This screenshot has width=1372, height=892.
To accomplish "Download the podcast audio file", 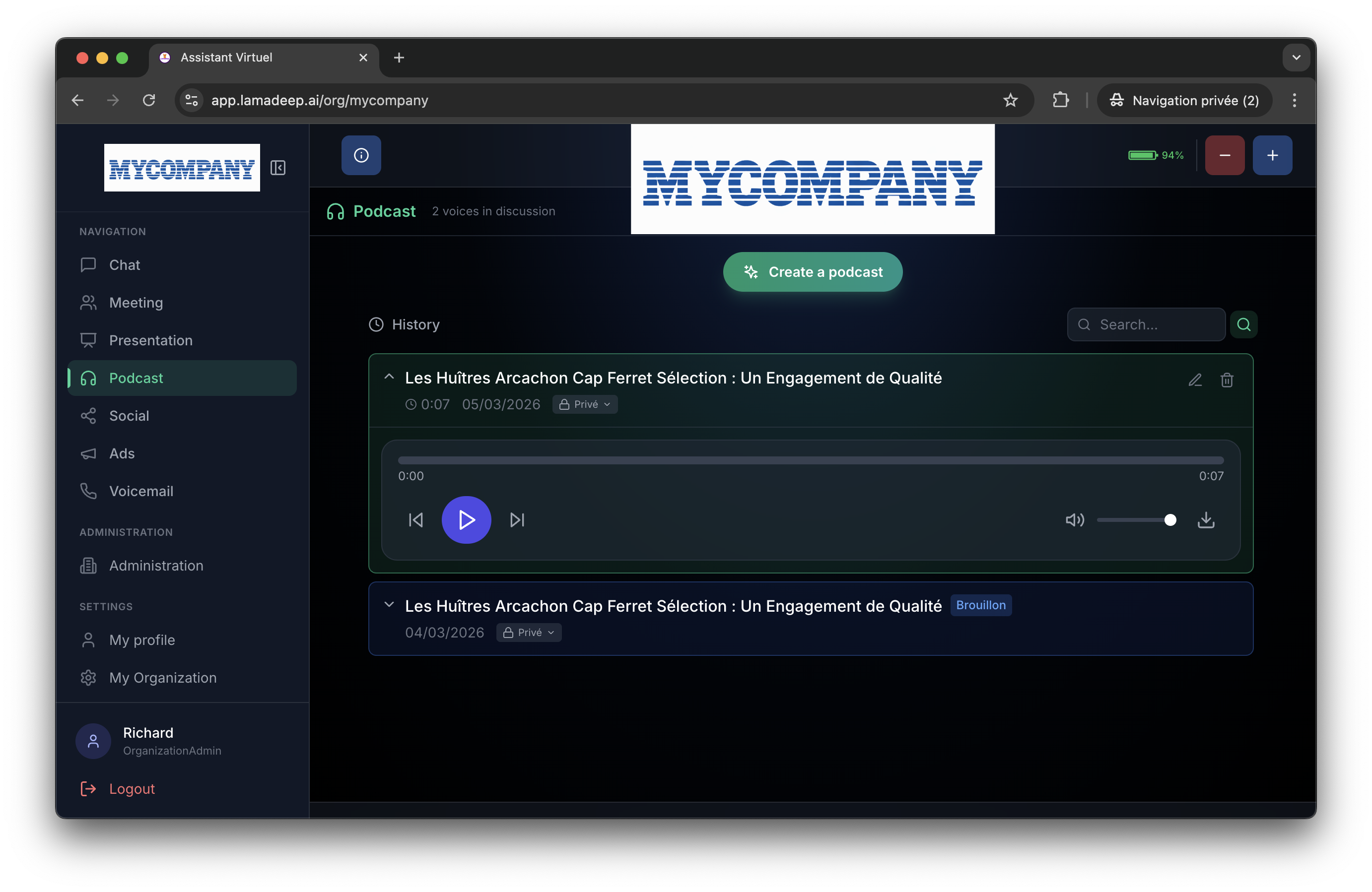I will [1206, 520].
